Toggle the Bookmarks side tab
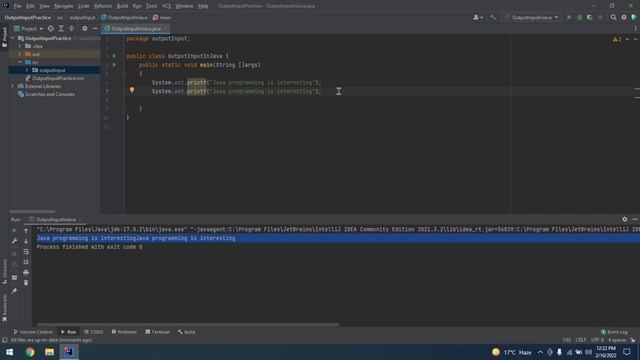The height and width of the screenshot is (360, 640). (x=4, y=308)
